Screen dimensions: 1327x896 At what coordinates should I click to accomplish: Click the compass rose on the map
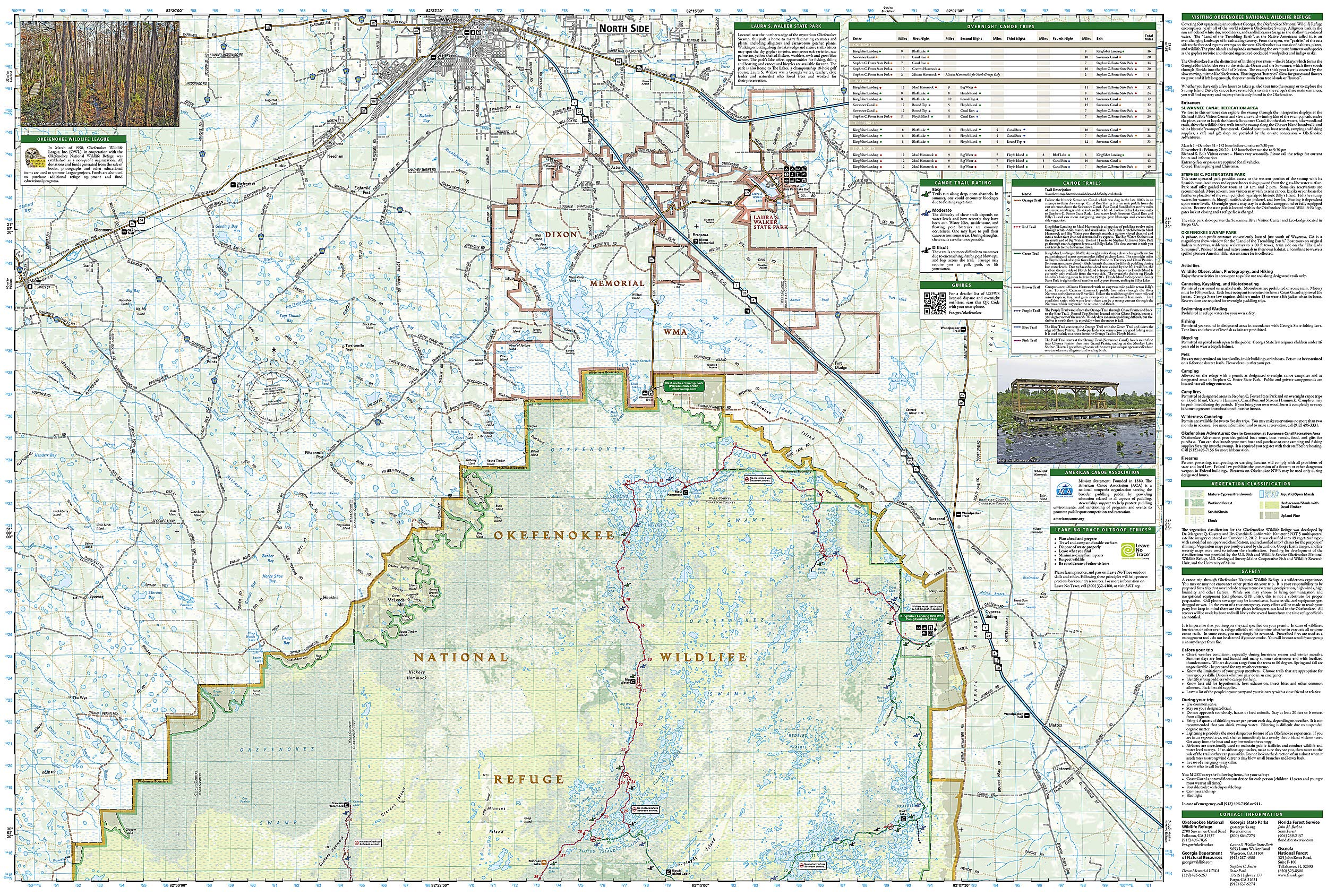tap(274, 396)
